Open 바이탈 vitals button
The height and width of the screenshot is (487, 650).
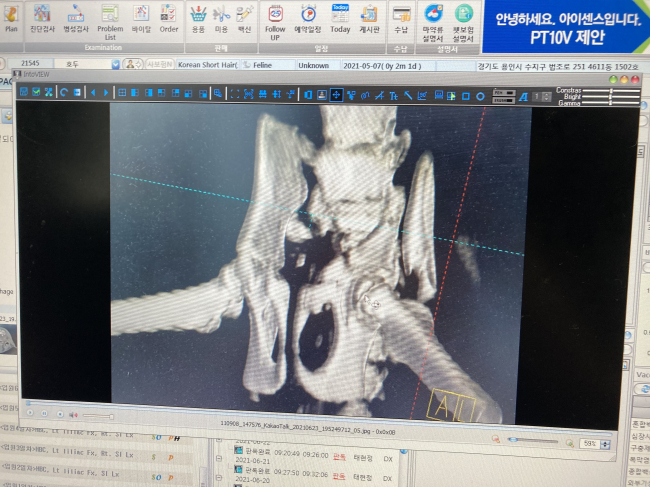pos(141,19)
